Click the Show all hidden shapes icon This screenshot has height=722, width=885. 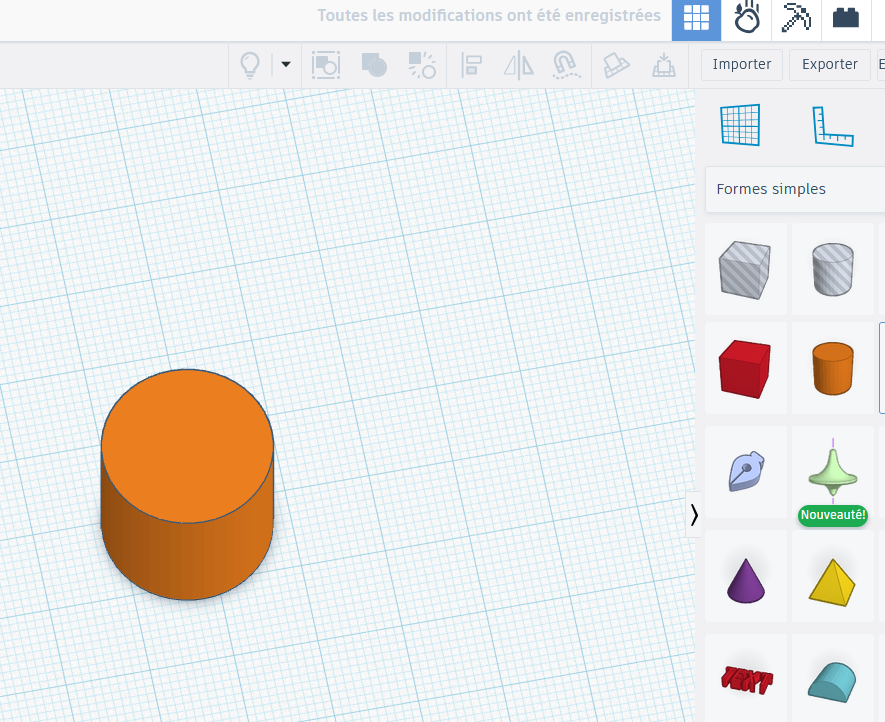point(422,65)
